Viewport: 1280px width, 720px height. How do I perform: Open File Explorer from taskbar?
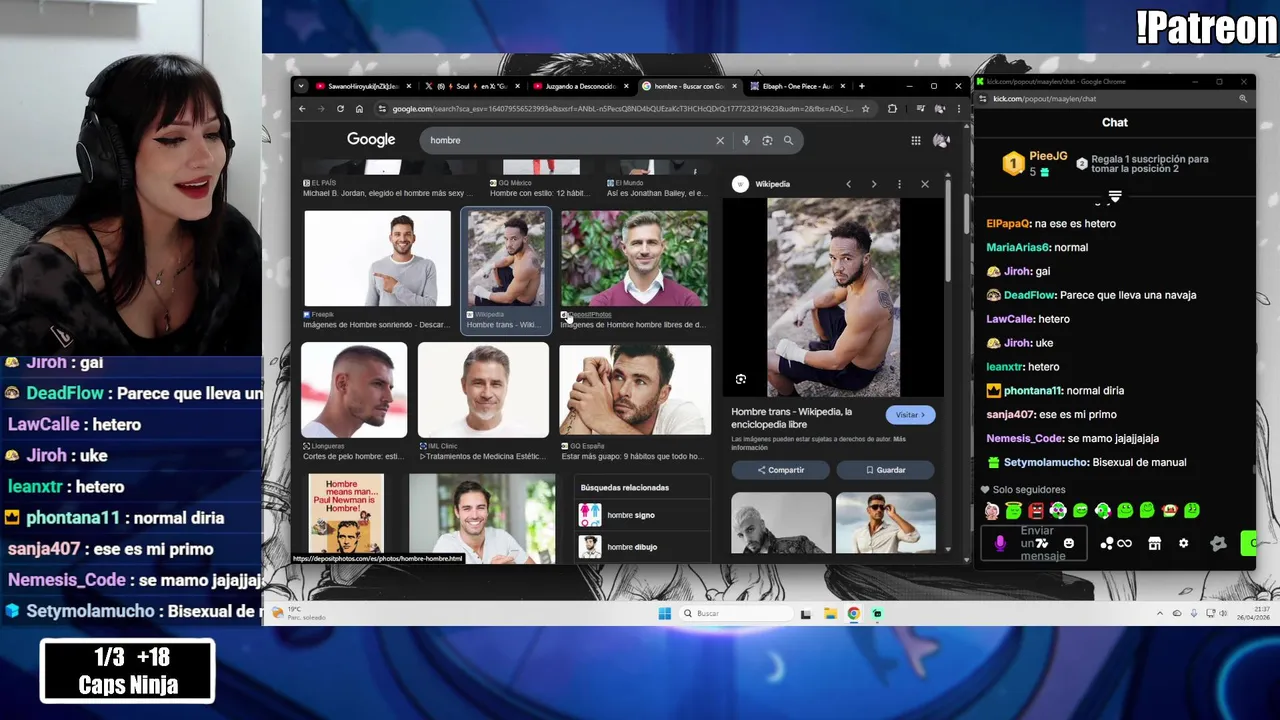(830, 613)
